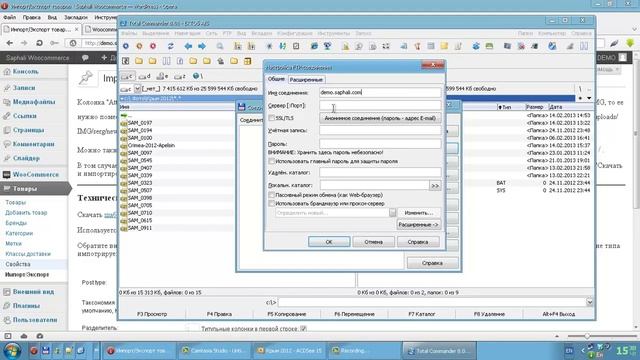Open the proxy definition dropdown arrow
This screenshot has height=360, width=640.
(392, 213)
